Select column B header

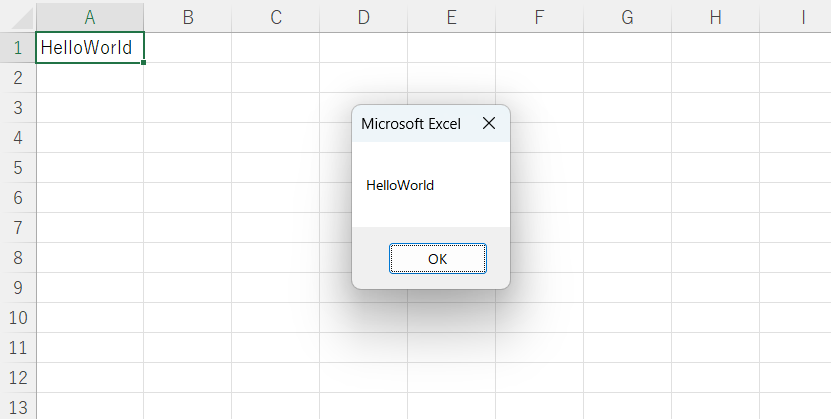coord(187,17)
